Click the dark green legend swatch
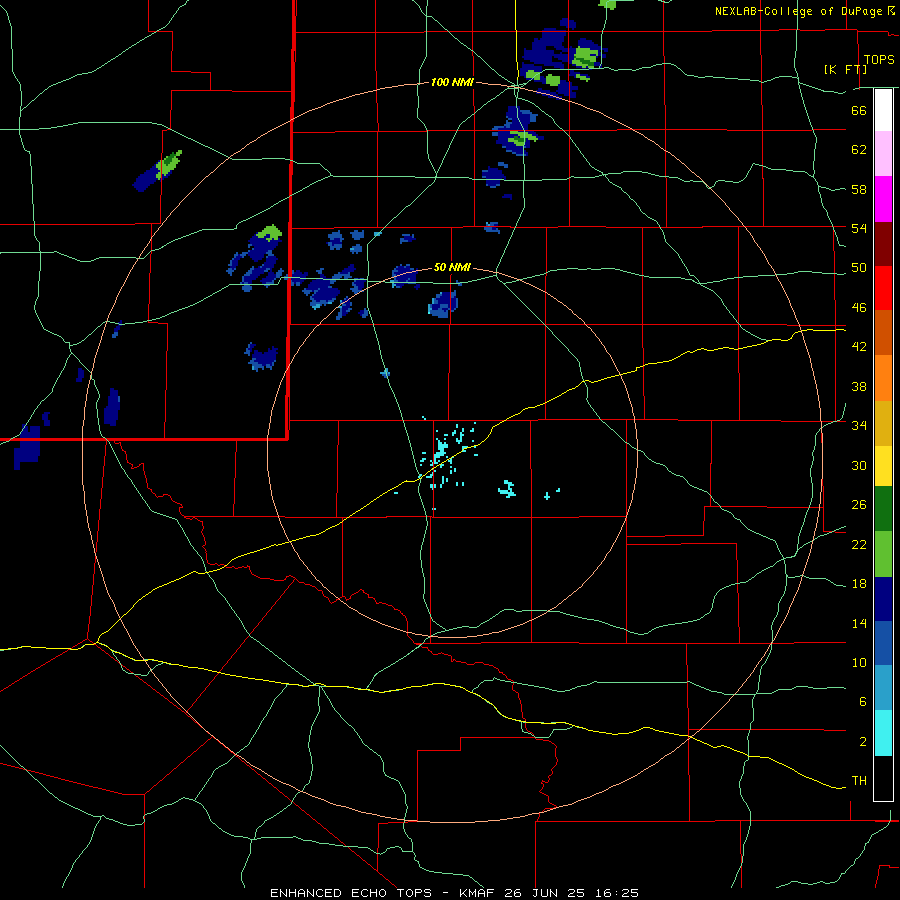 click(883, 509)
